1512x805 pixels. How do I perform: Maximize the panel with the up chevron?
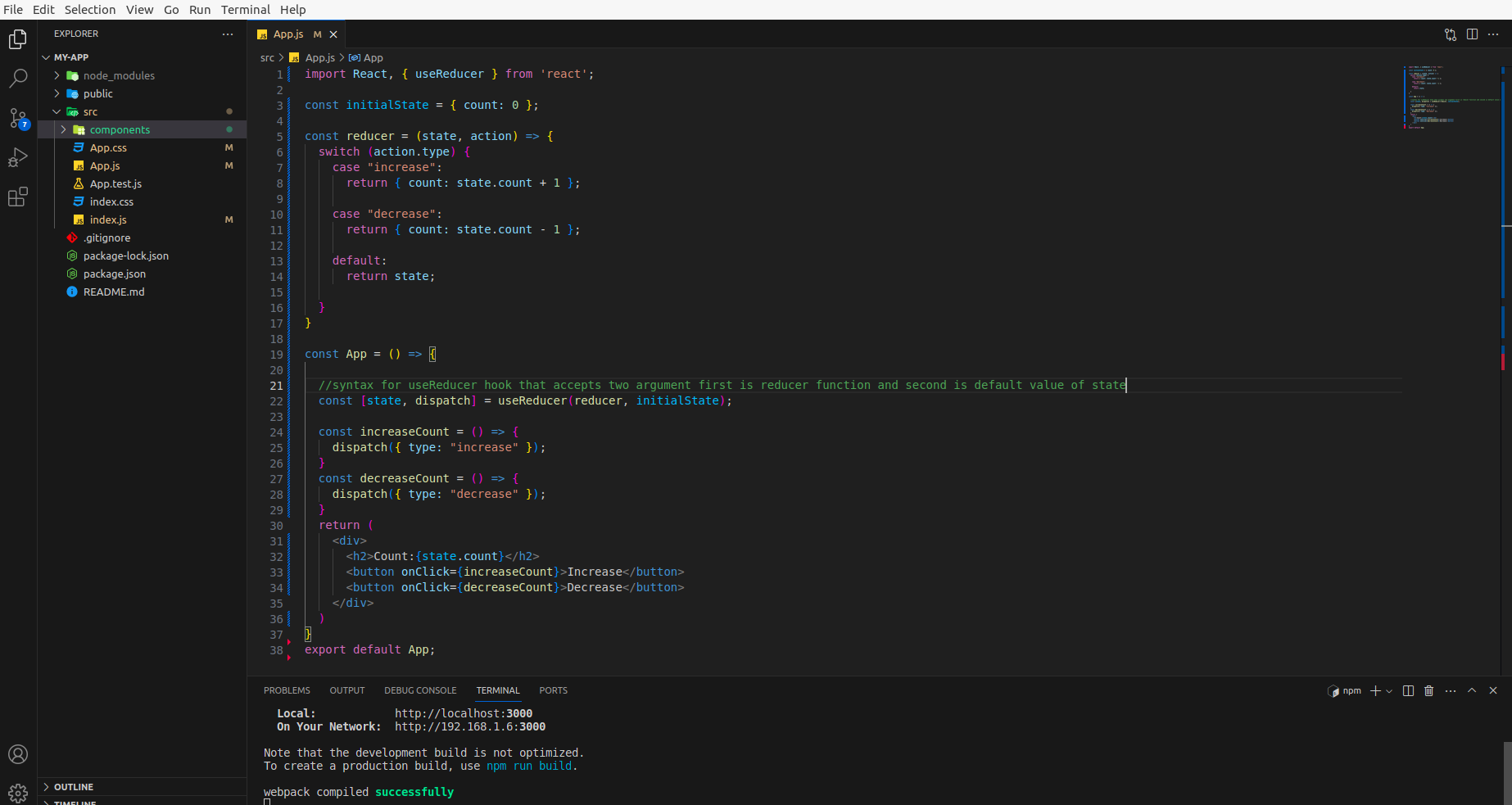point(1472,691)
